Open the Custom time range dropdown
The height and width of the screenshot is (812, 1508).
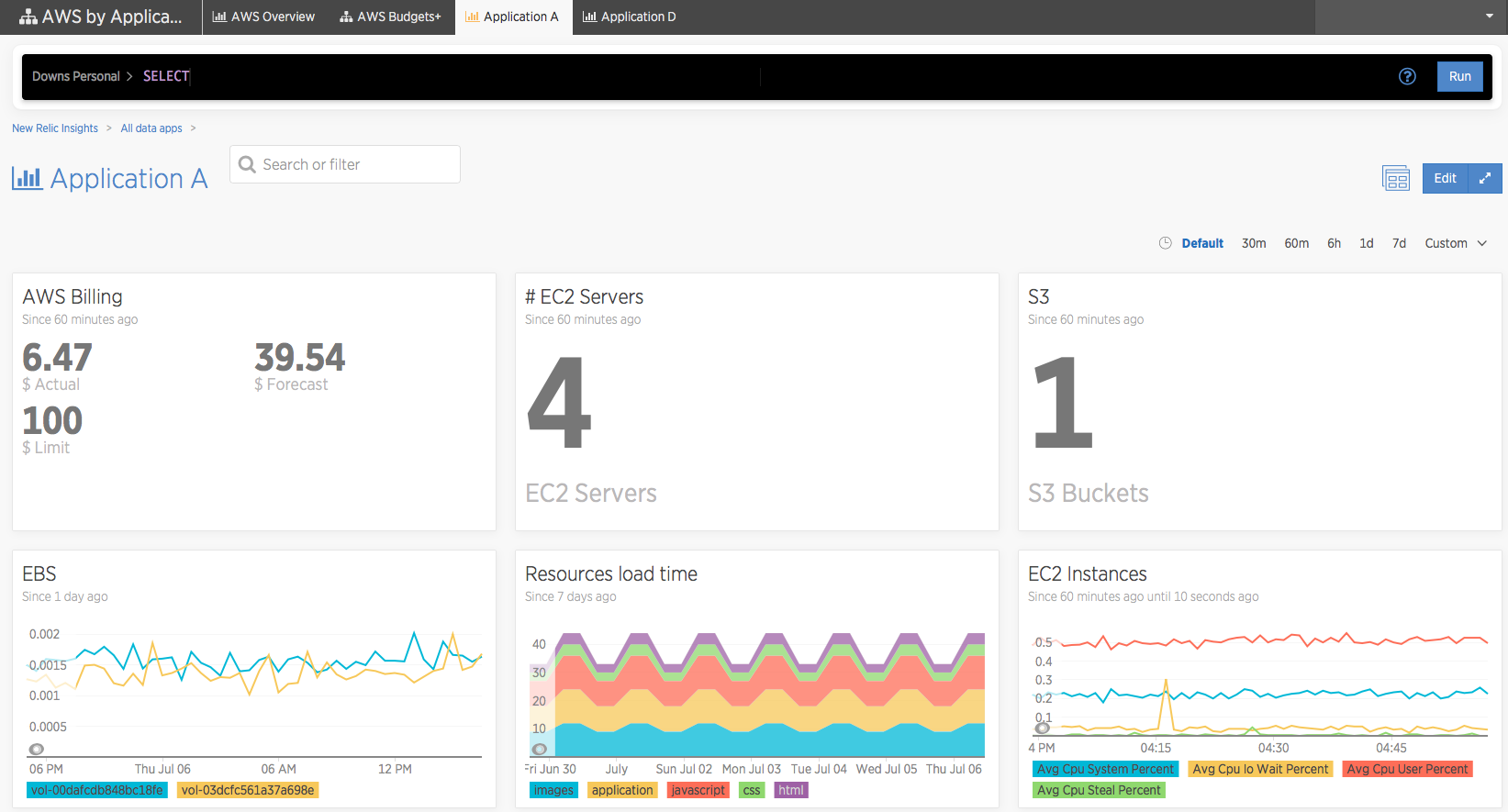(x=1456, y=243)
